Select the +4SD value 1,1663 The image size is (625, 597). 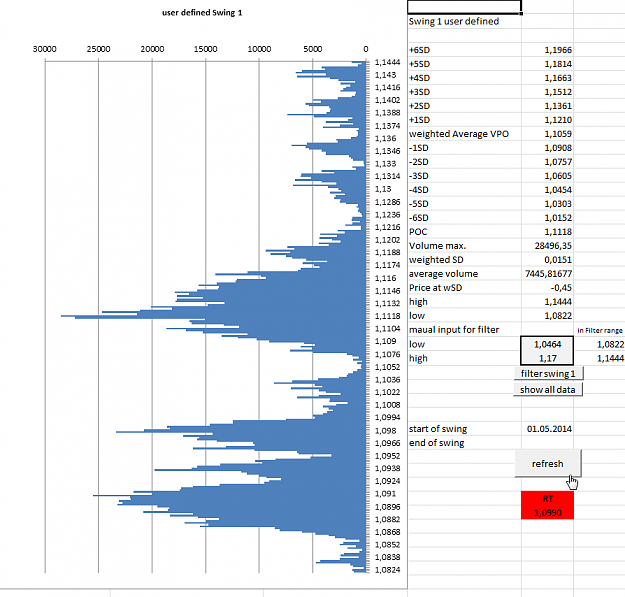(558, 78)
